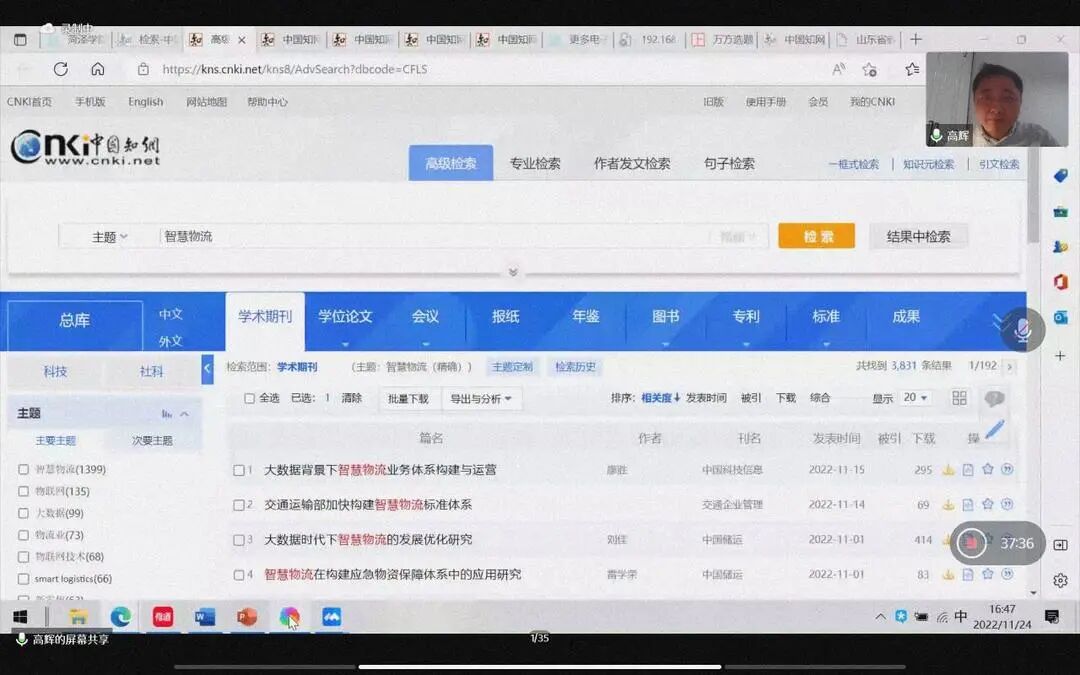Collapse the left sidebar with blue arrow
This screenshot has height=675, width=1080.
(207, 369)
